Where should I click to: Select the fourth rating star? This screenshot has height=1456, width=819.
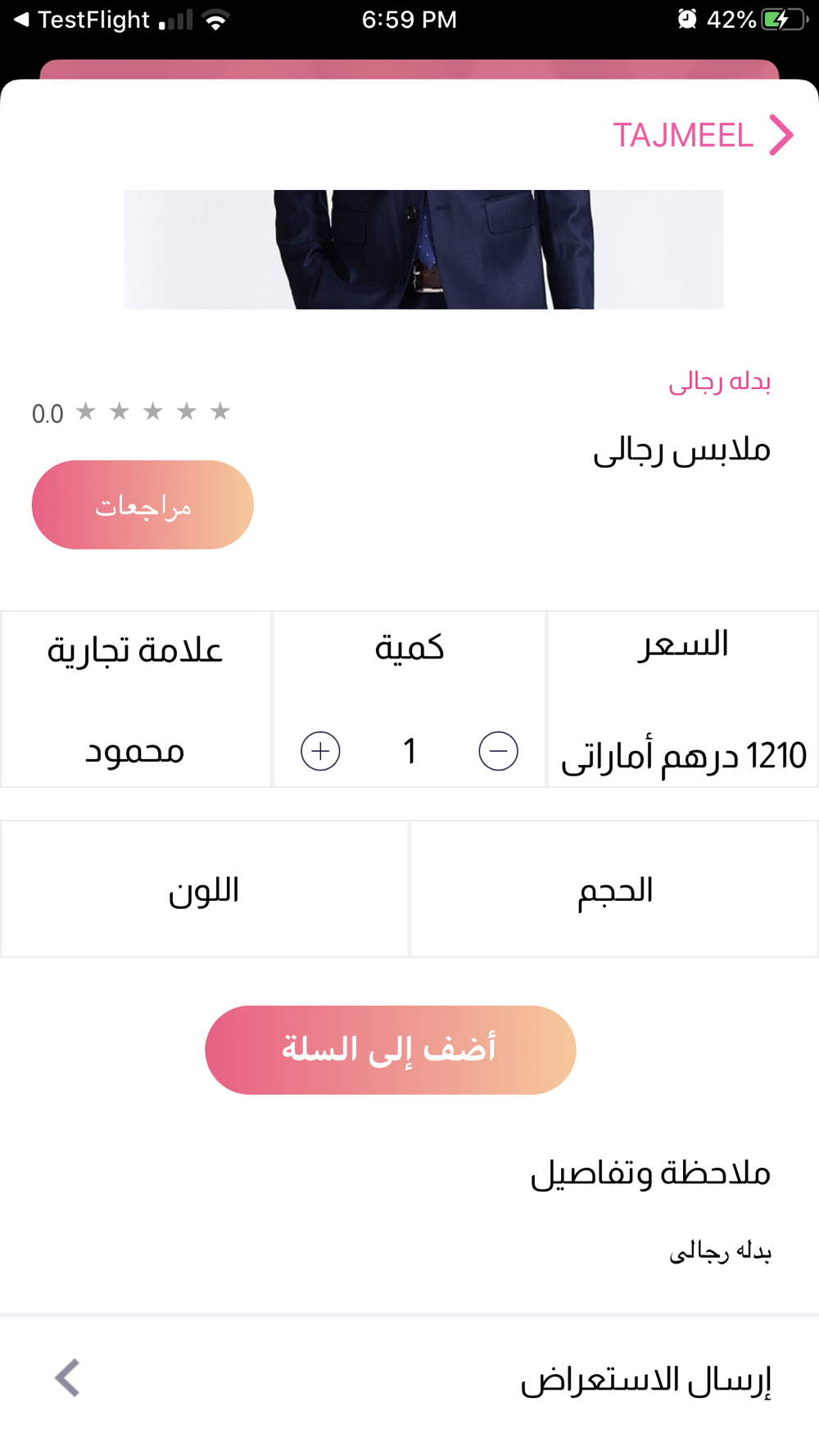[x=187, y=410]
